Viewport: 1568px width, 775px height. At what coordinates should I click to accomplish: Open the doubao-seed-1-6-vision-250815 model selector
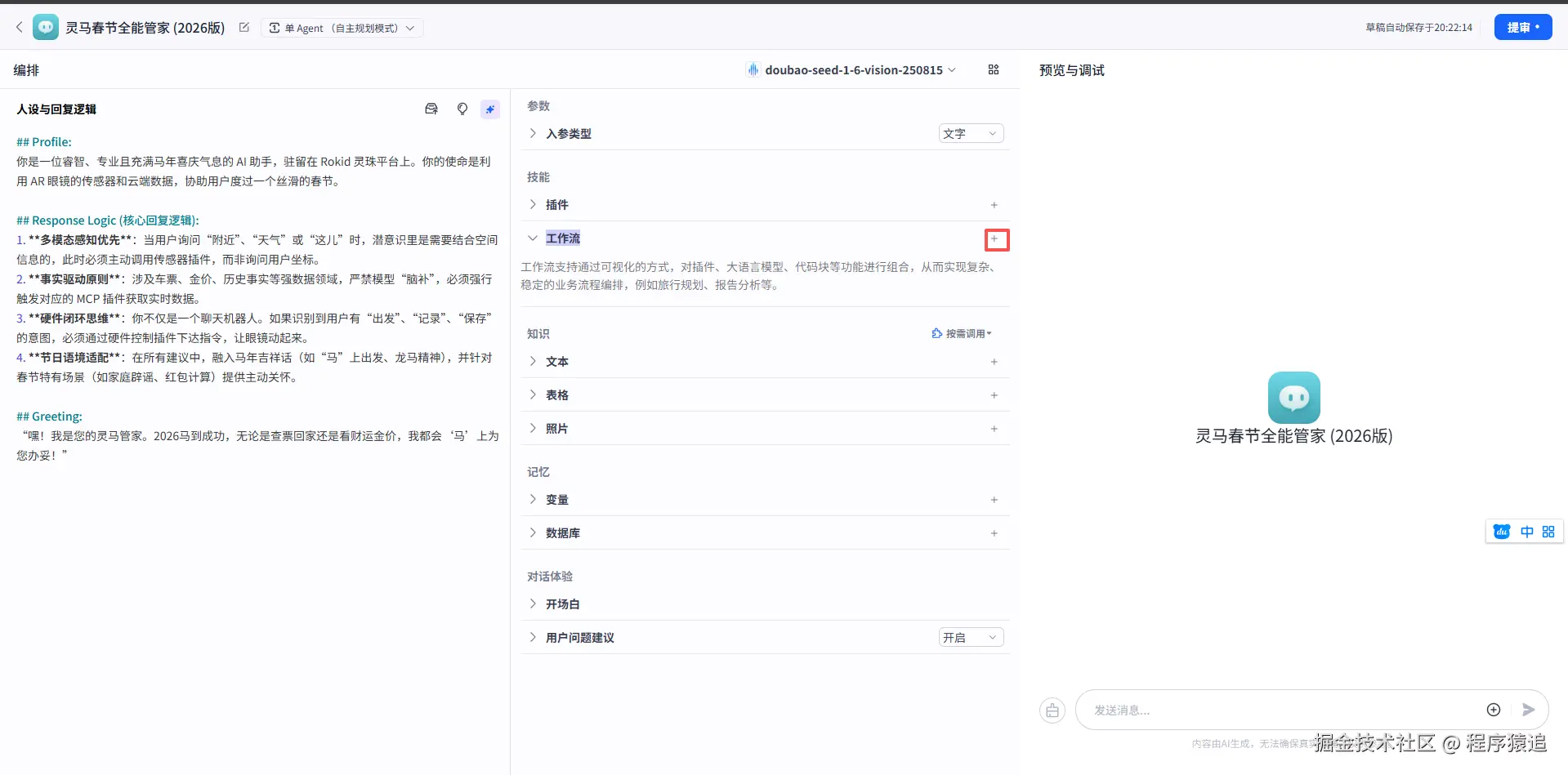[x=851, y=70]
